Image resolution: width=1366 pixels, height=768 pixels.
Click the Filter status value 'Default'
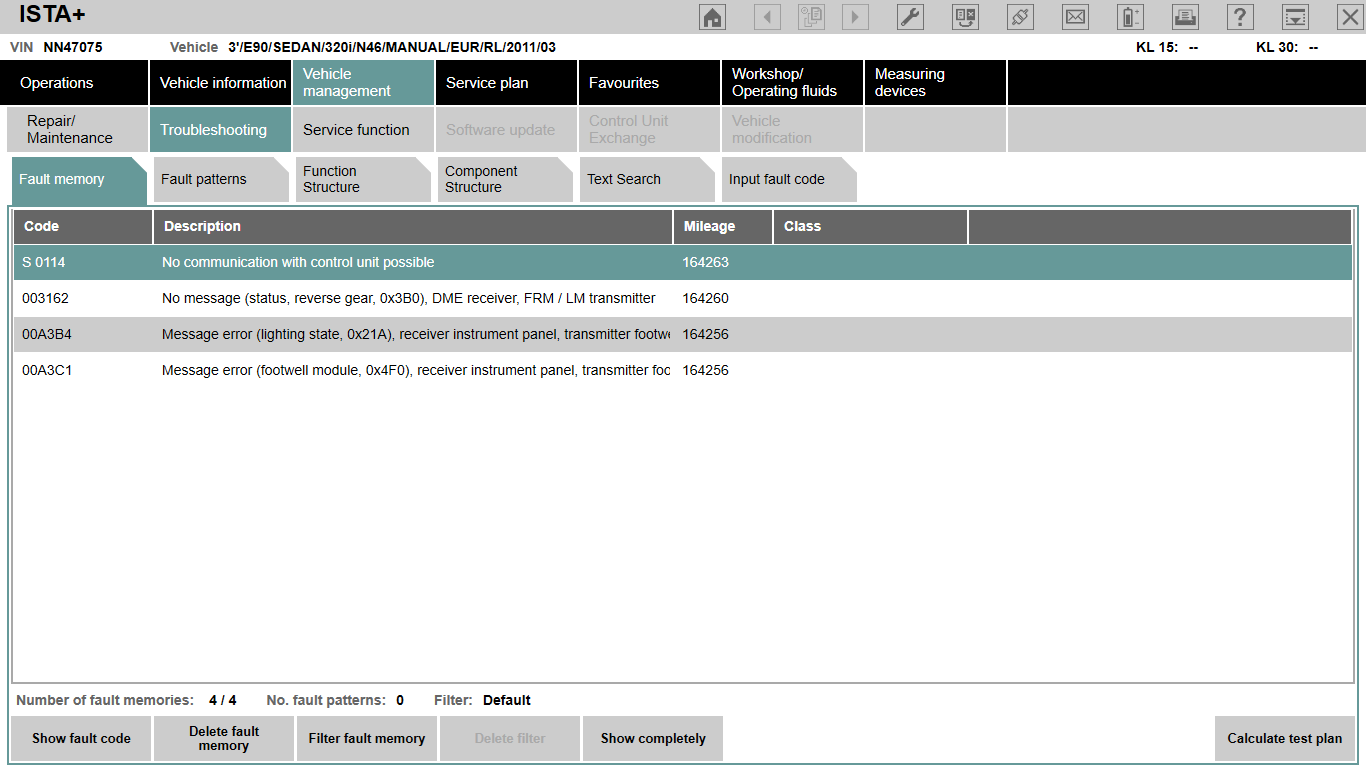507,700
